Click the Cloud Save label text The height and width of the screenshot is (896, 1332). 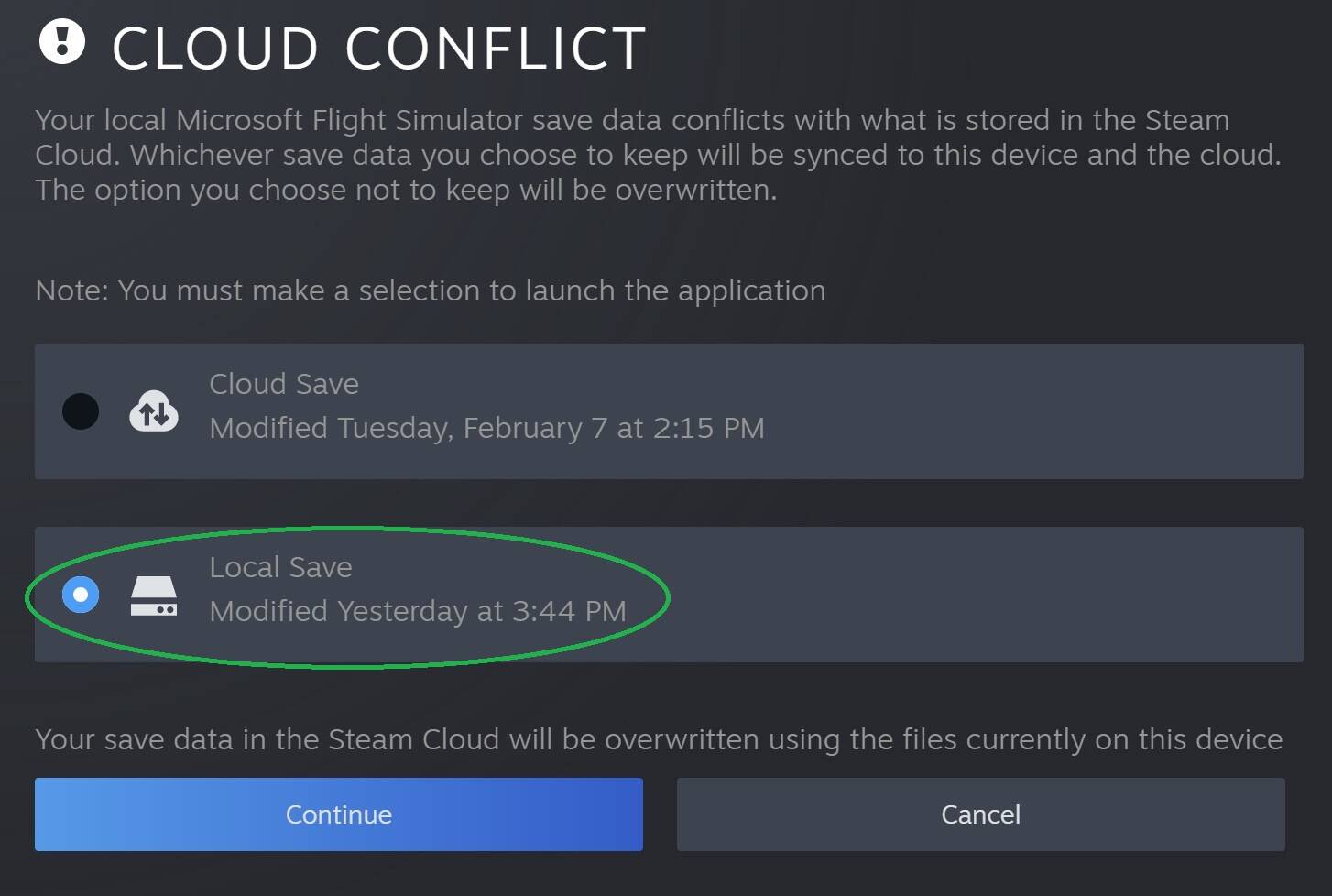(284, 384)
